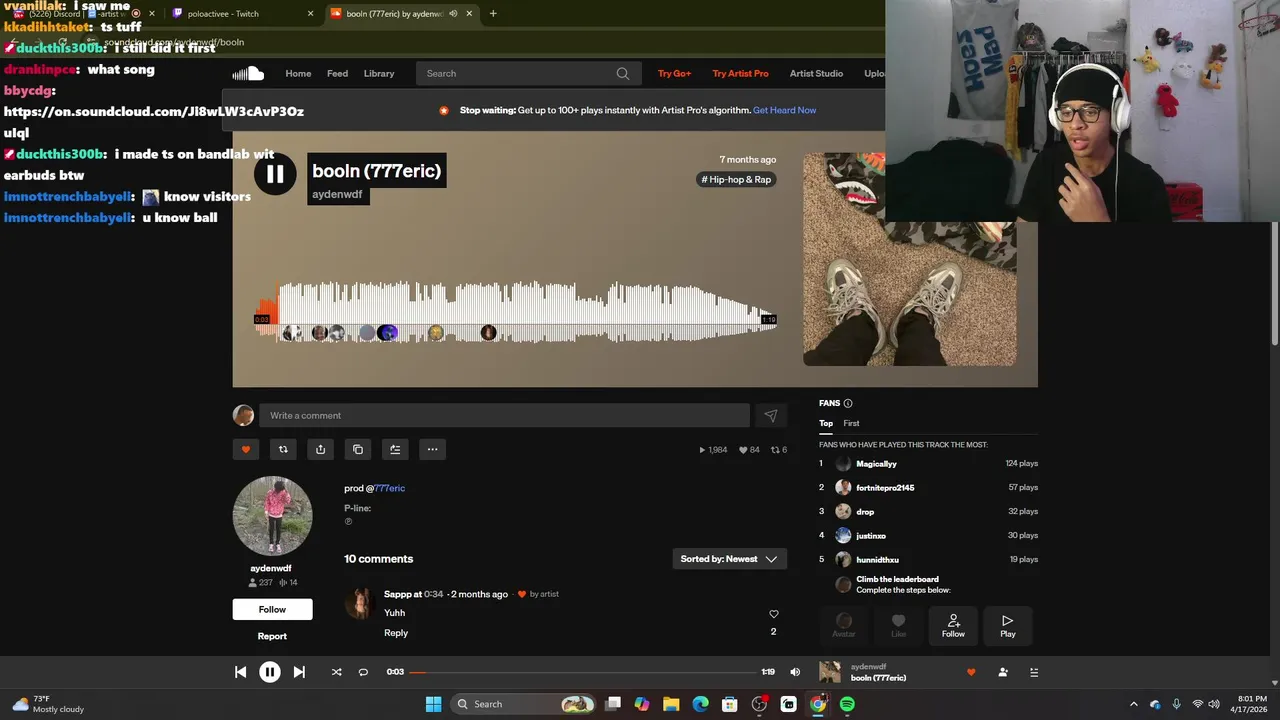Viewport: 1280px width, 720px height.
Task: Open Spotify from the taskbar
Action: 847,704
